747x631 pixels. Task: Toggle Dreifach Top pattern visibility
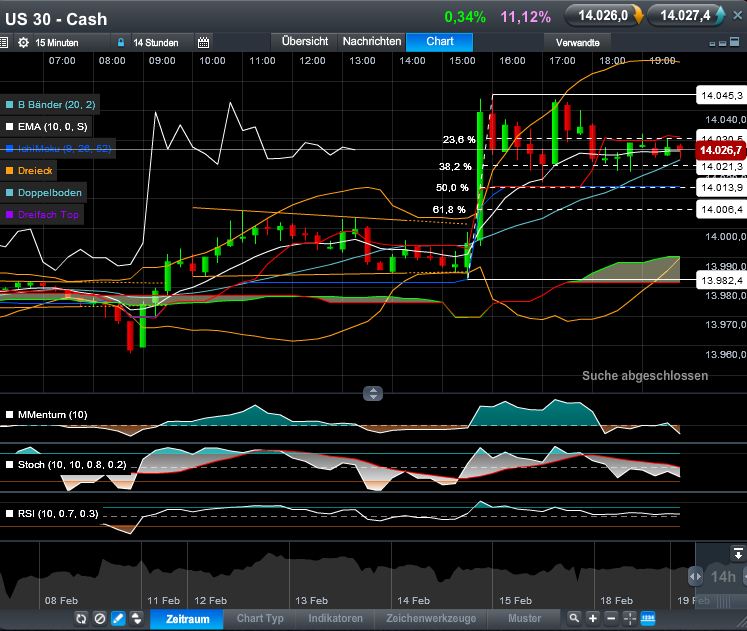coord(42,215)
